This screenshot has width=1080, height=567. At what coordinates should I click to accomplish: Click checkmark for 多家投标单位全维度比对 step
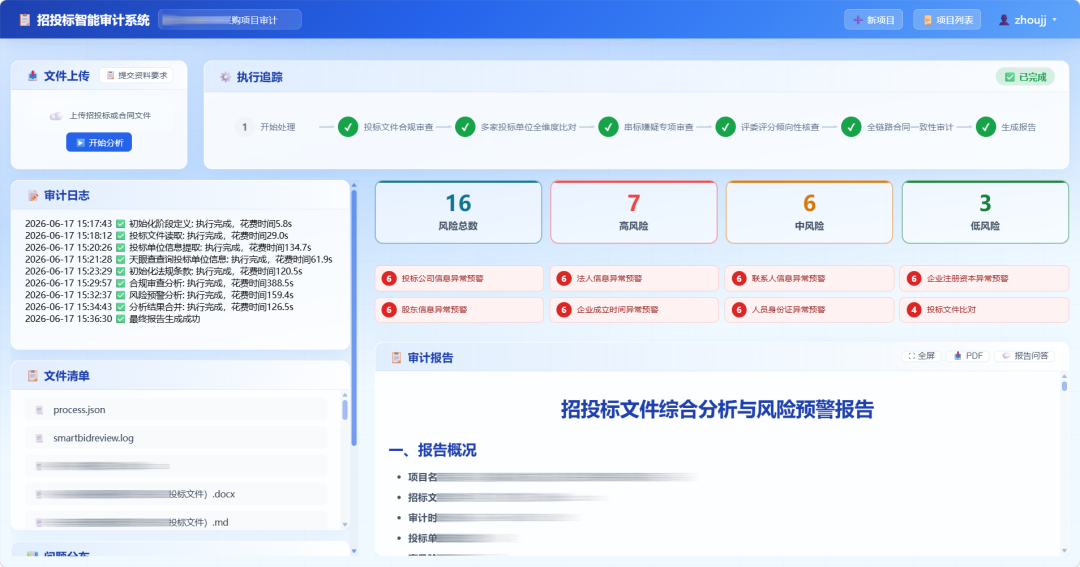(x=465, y=127)
